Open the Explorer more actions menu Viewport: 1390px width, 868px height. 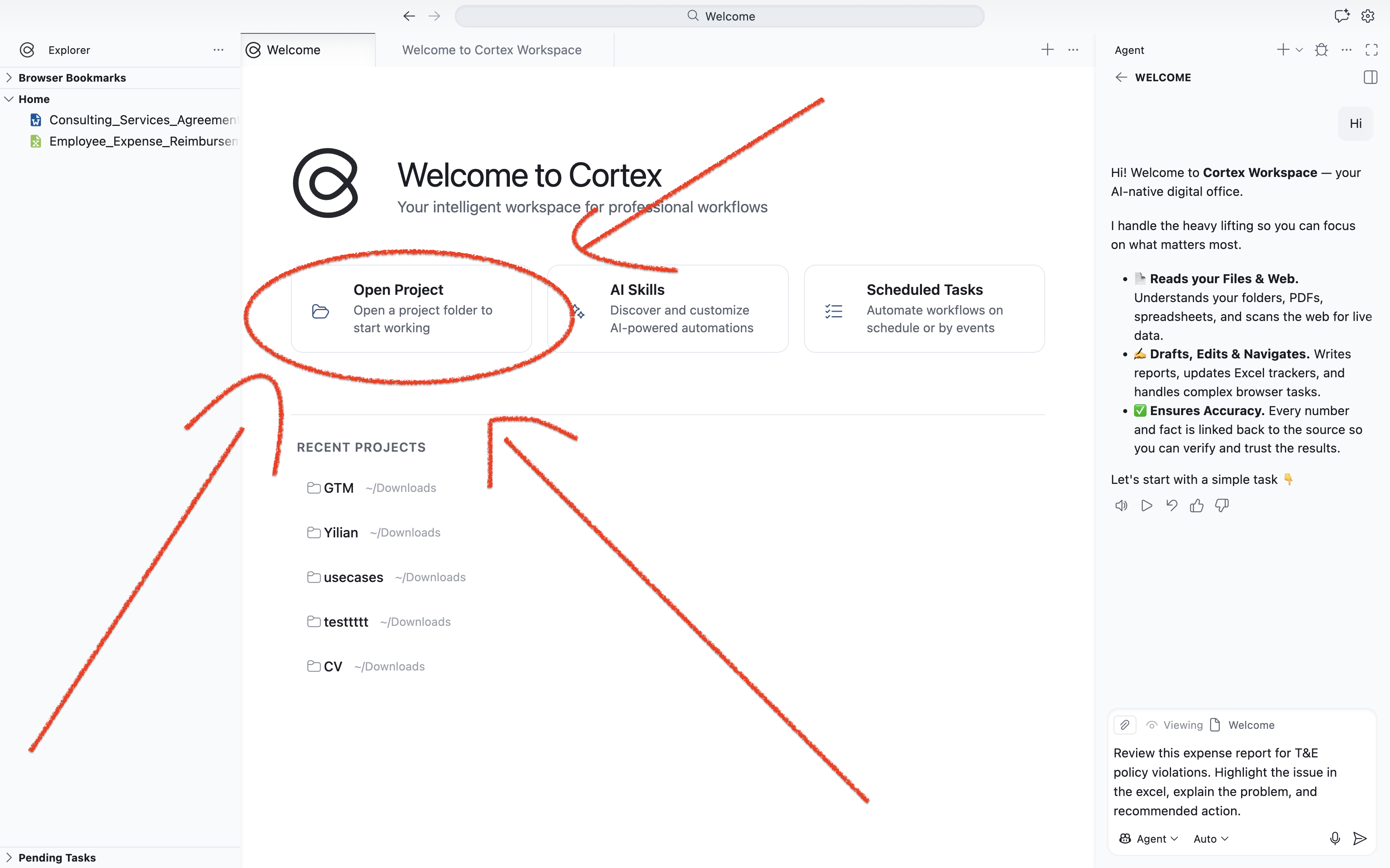point(218,50)
